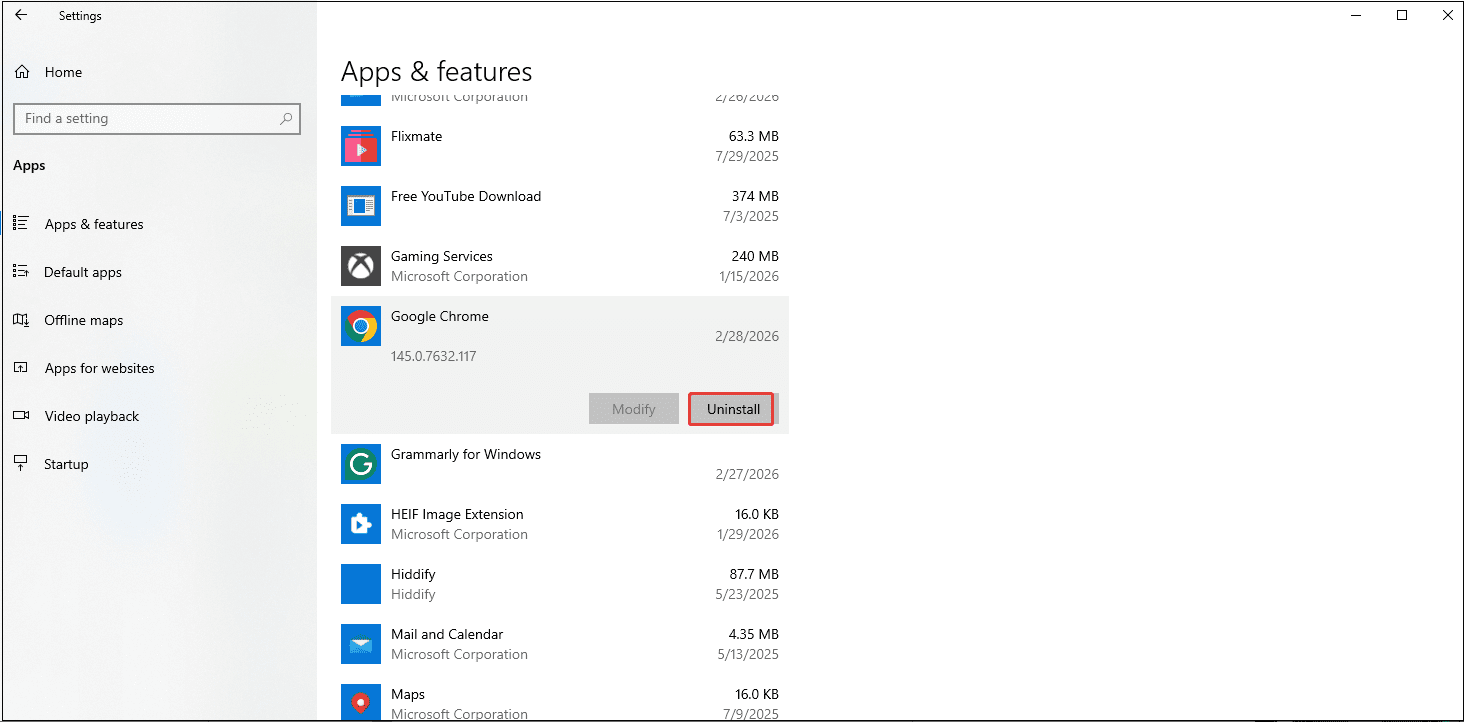Screen dimensions: 1464x722
Task: Click the Grammarly for Windows icon
Action: 360,464
